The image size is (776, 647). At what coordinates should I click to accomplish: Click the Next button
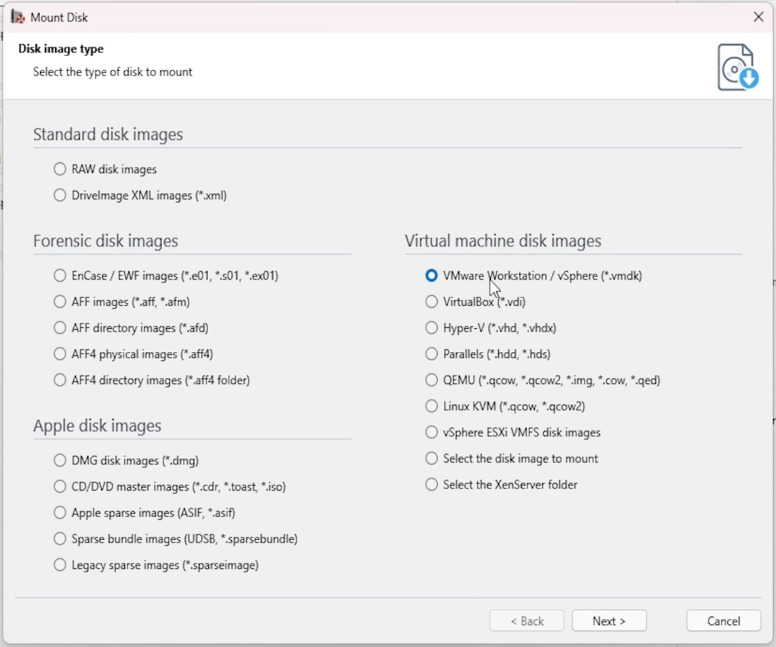609,621
